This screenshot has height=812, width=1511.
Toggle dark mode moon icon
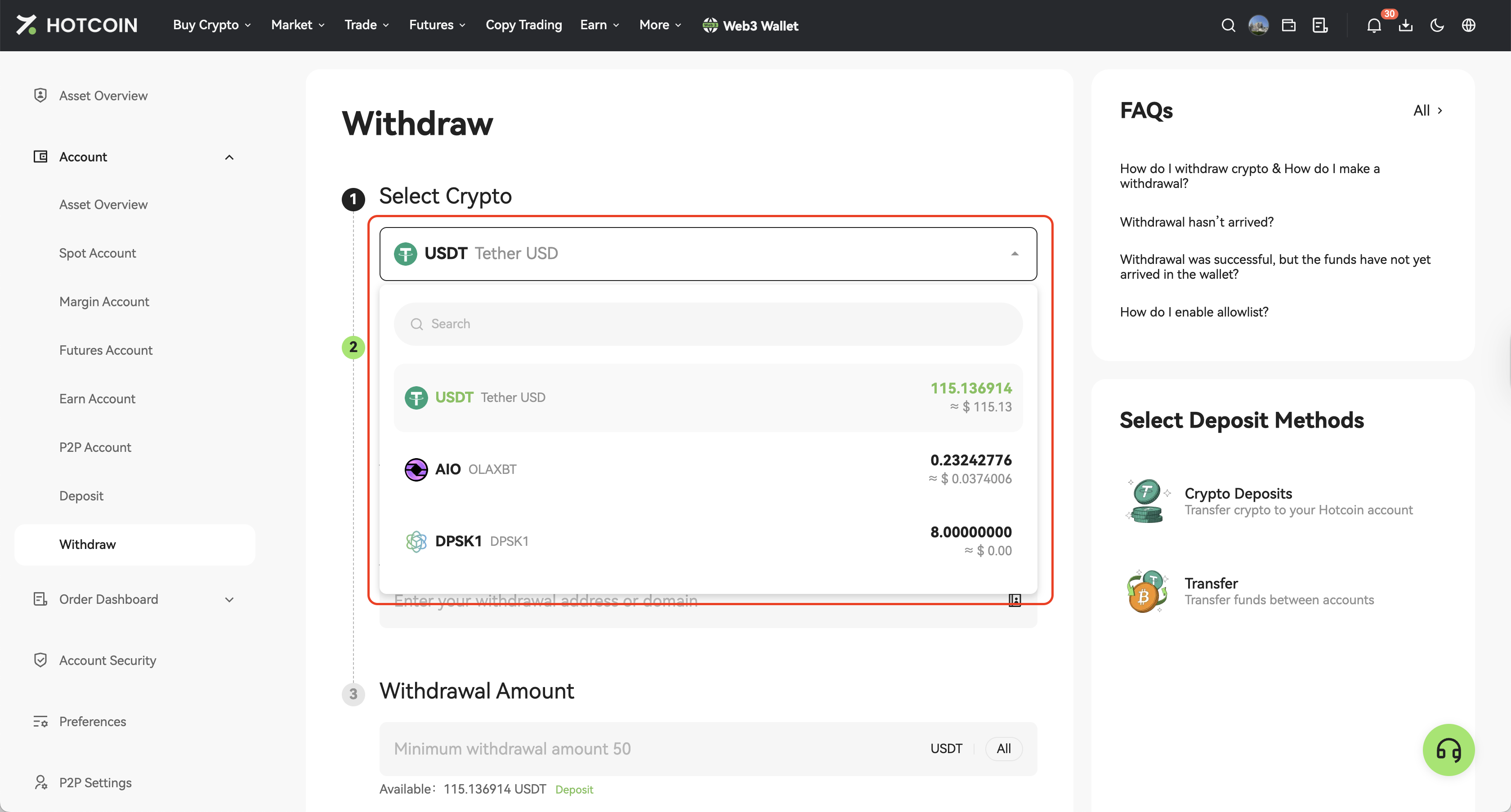pos(1437,25)
